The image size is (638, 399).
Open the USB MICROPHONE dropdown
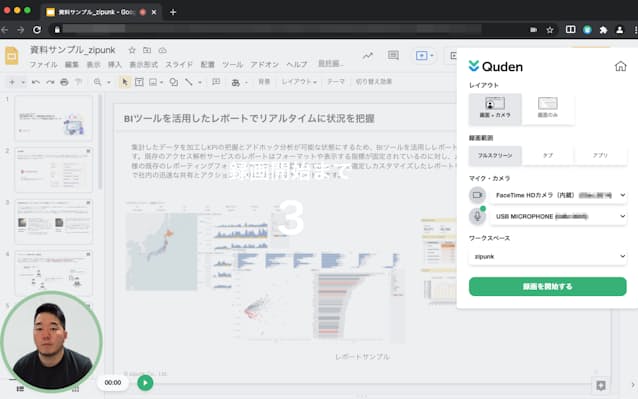coord(559,216)
